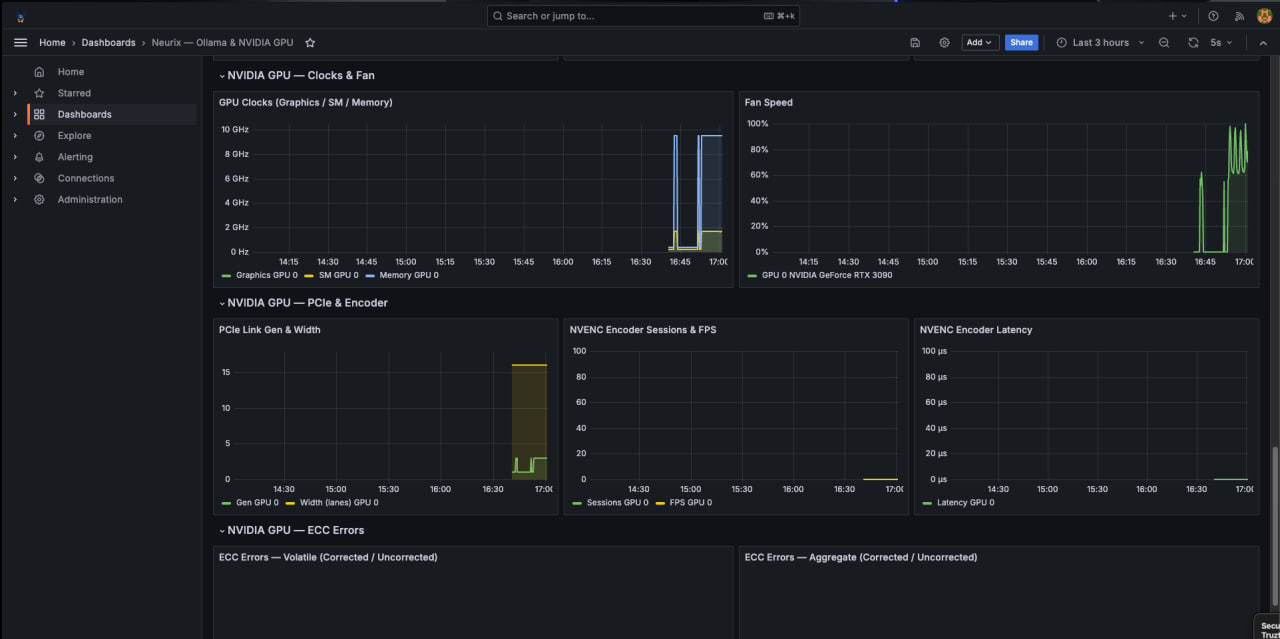Click the Share button
Viewport: 1280px width, 639px height.
pyautogui.click(x=1021, y=43)
